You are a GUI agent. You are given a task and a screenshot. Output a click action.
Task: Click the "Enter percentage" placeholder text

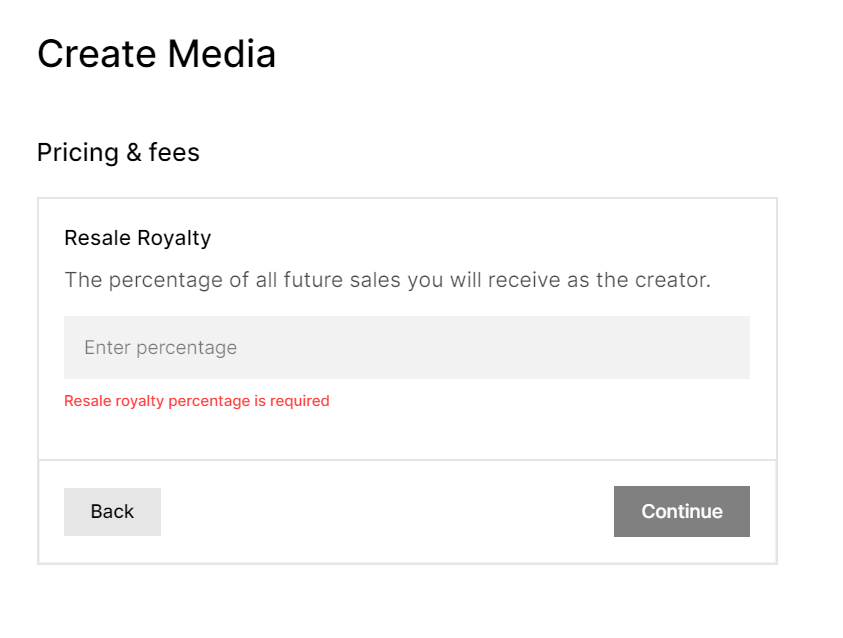pos(160,348)
